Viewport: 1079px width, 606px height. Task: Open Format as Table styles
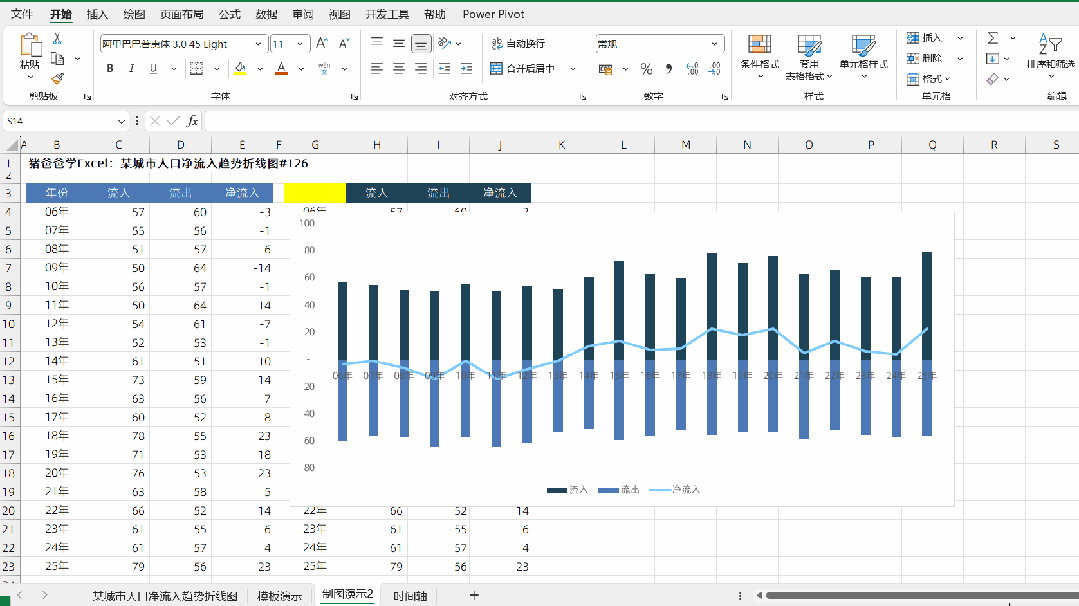(809, 57)
